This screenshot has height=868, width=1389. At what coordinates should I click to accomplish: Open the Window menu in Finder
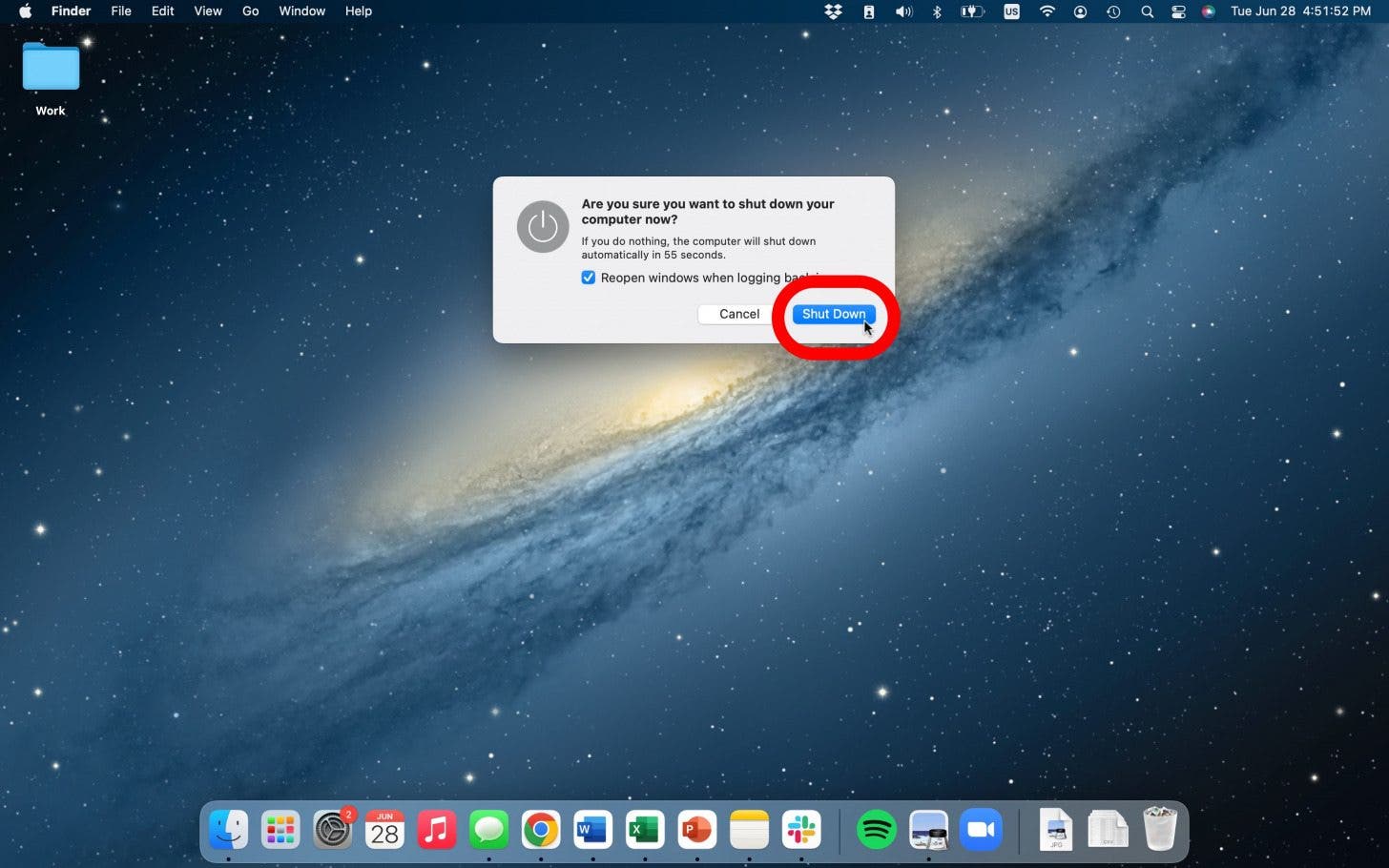tap(301, 11)
